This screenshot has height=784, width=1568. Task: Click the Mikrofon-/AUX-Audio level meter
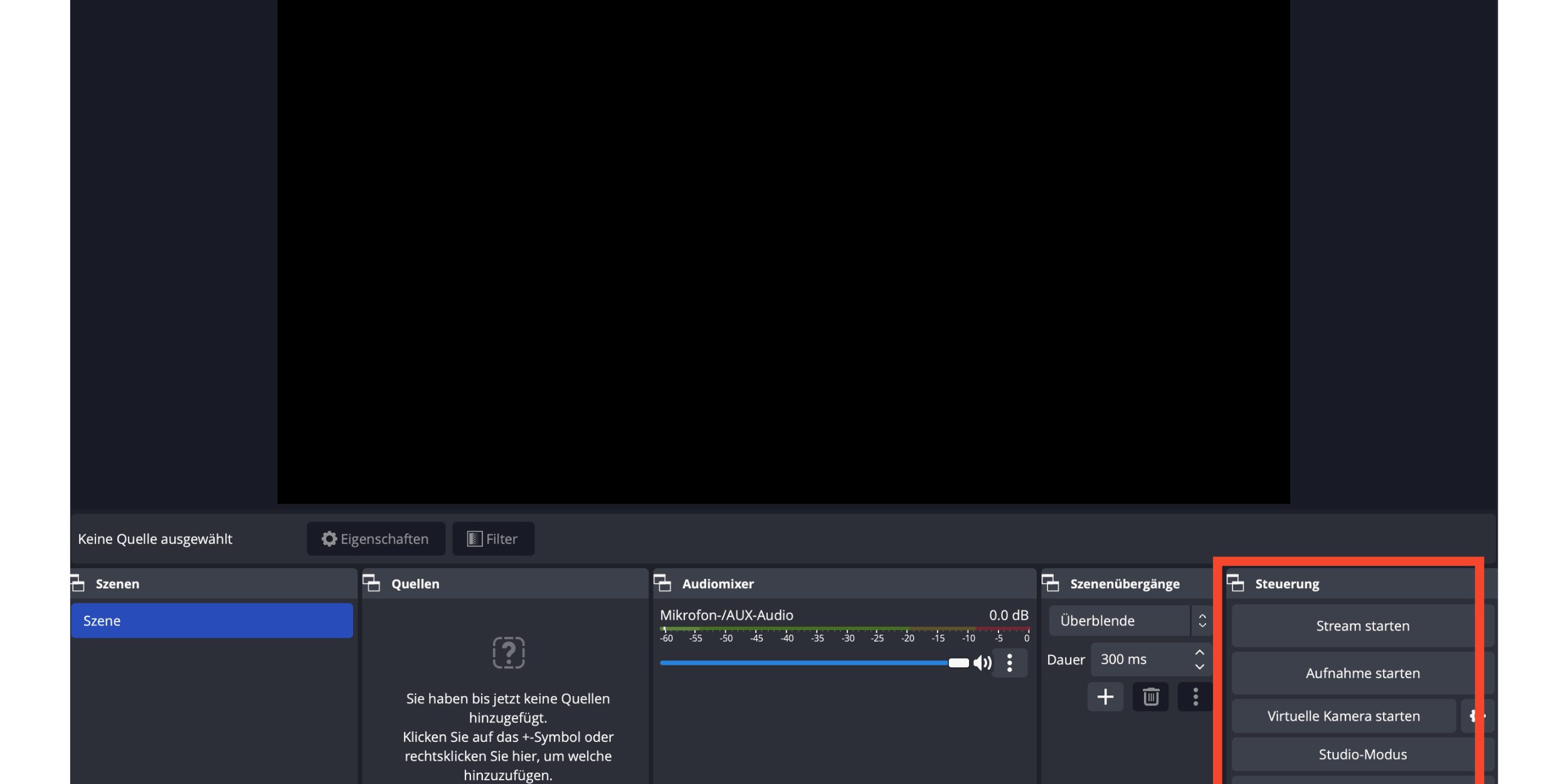[x=844, y=629]
